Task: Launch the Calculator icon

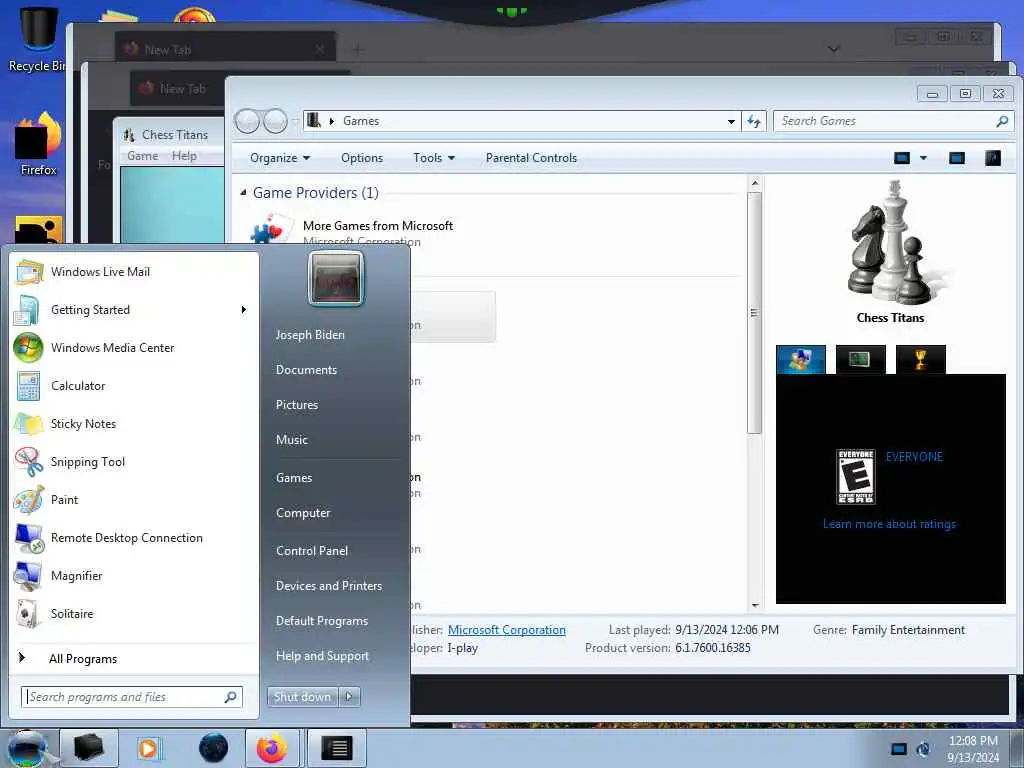Action: [x=28, y=386]
